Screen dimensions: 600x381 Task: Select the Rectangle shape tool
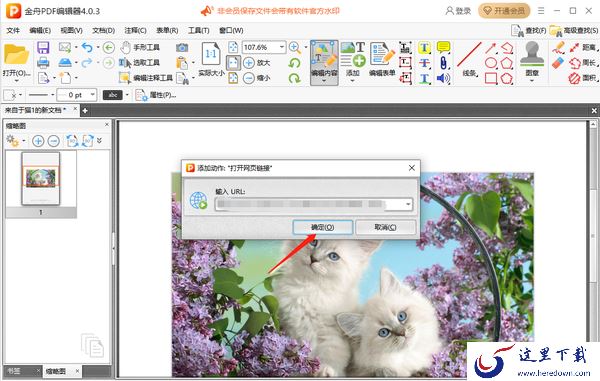coord(491,78)
